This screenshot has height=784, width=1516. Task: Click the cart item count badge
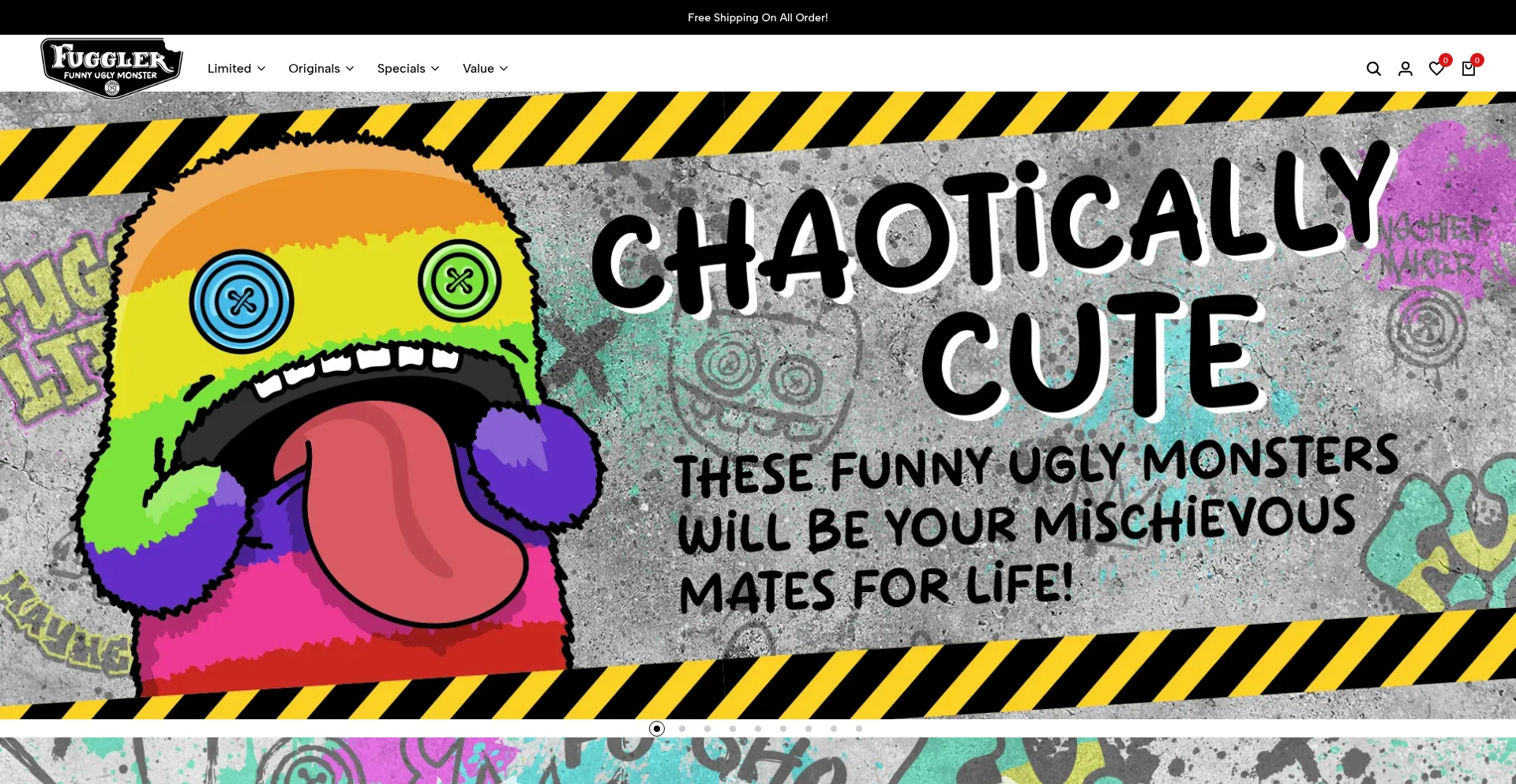pos(1477,60)
